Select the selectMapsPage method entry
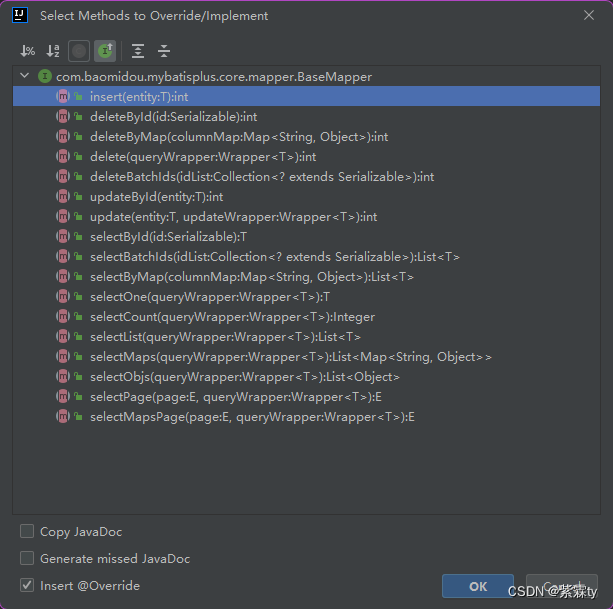 pos(251,417)
